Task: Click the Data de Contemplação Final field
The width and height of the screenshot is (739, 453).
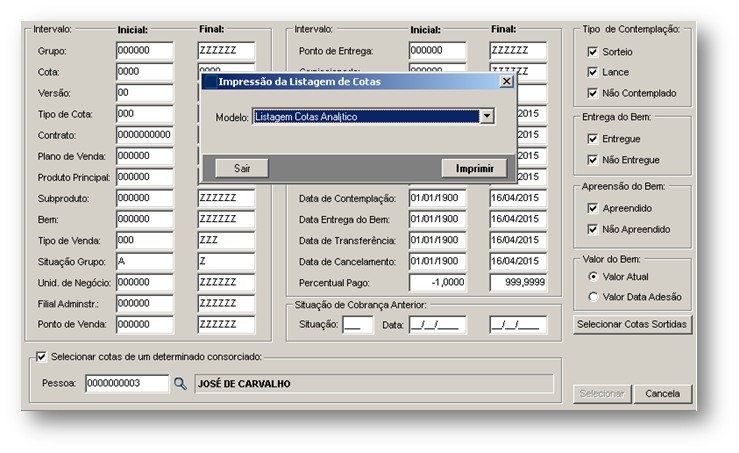Action: [x=518, y=198]
